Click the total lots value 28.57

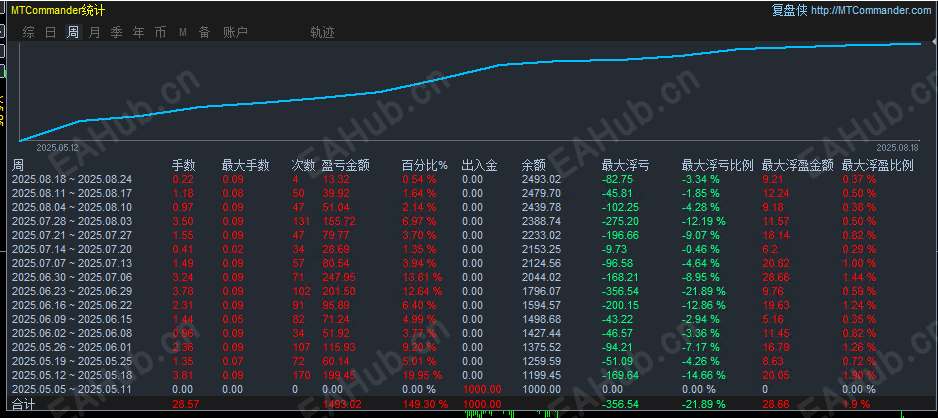click(185, 404)
